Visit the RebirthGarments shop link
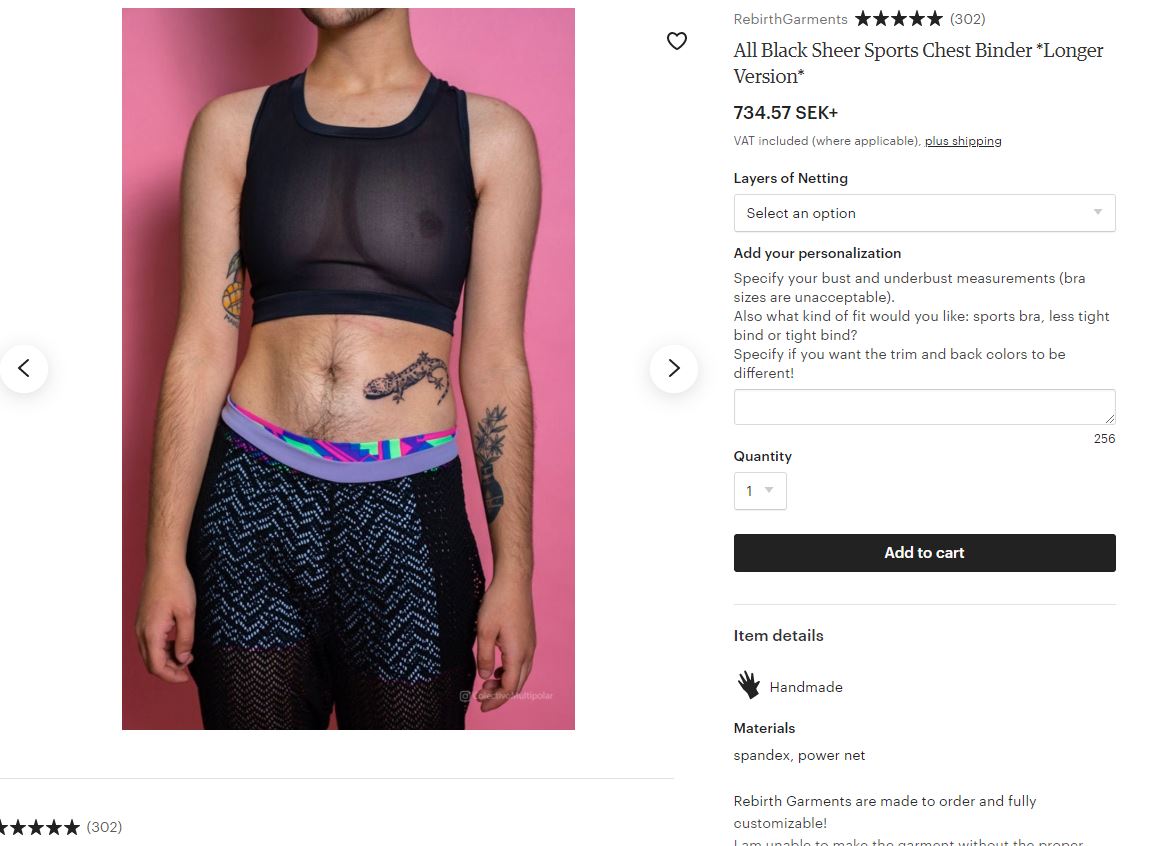This screenshot has width=1152, height=846. 790,19
